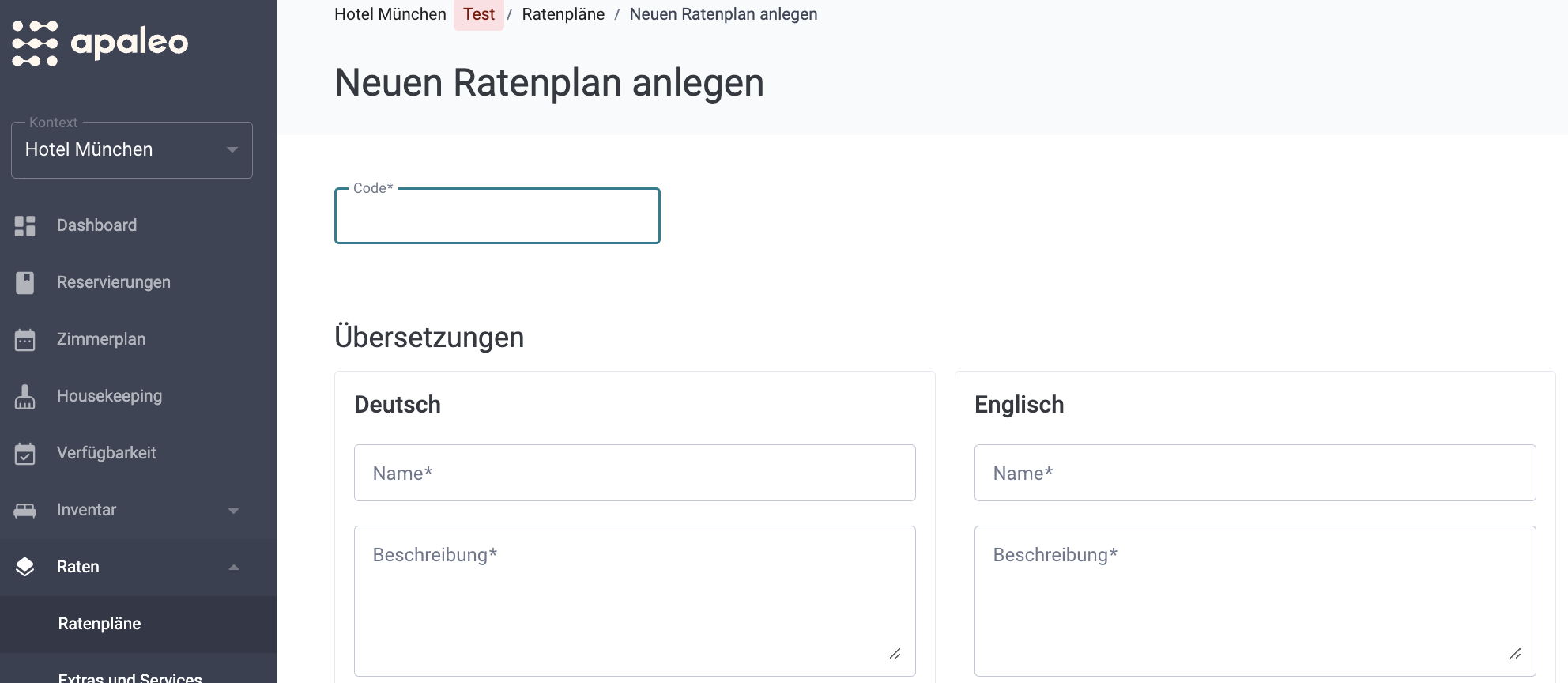The image size is (1568, 683).
Task: Click the Neuen Ratenplan anlegen page title
Action: pos(549,84)
